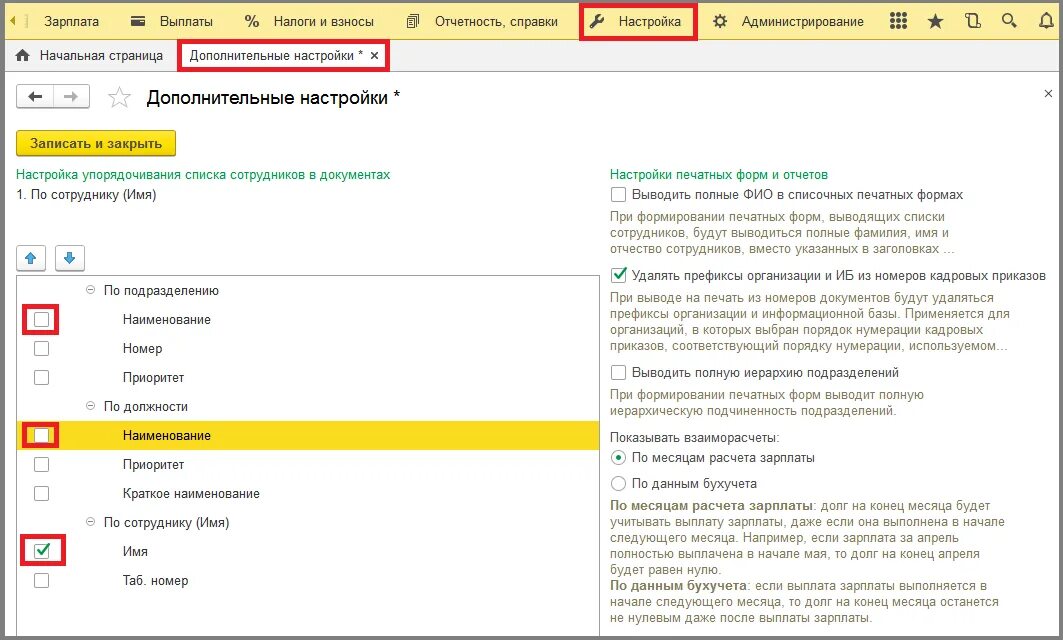Open the favorites star icon in top bar
Viewport: 1063px width, 640px height.
(934, 19)
